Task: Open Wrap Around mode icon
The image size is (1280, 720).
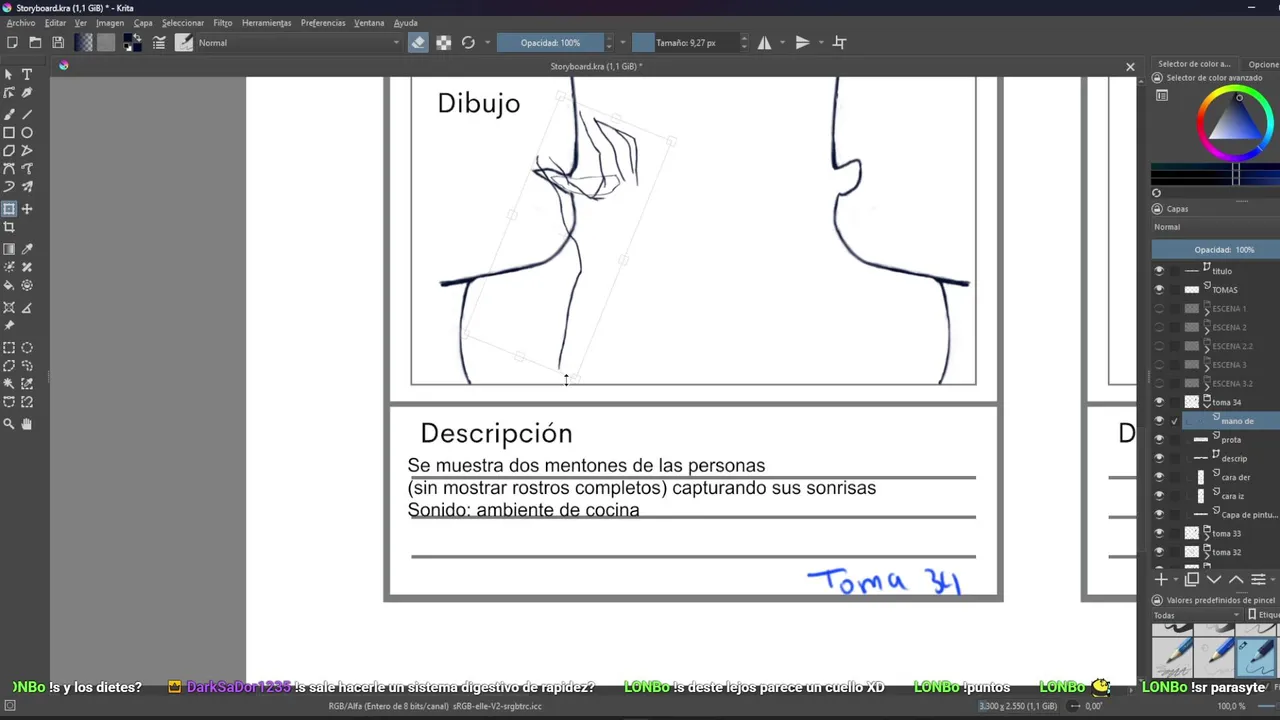Action: coord(840,43)
